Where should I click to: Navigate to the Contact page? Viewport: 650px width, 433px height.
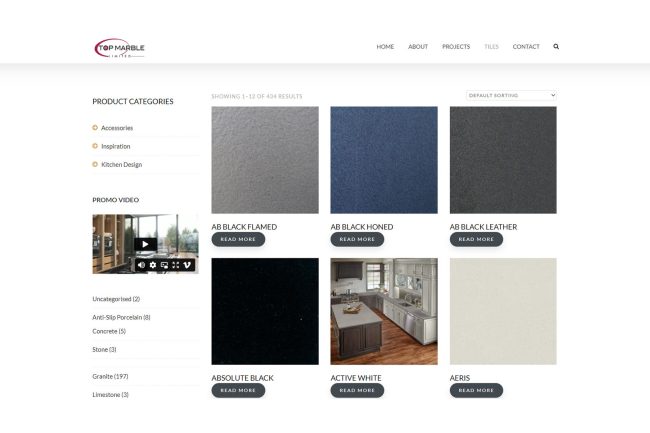click(526, 47)
